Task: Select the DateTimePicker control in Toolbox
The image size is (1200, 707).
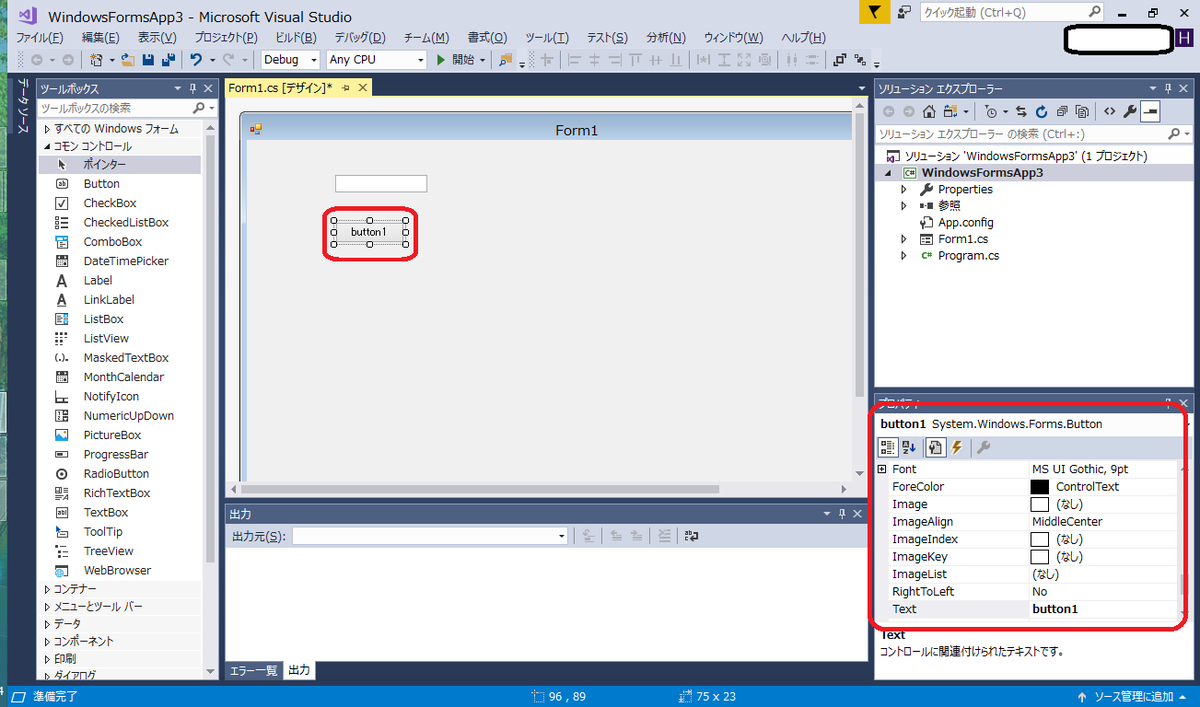Action: click(x=120, y=261)
